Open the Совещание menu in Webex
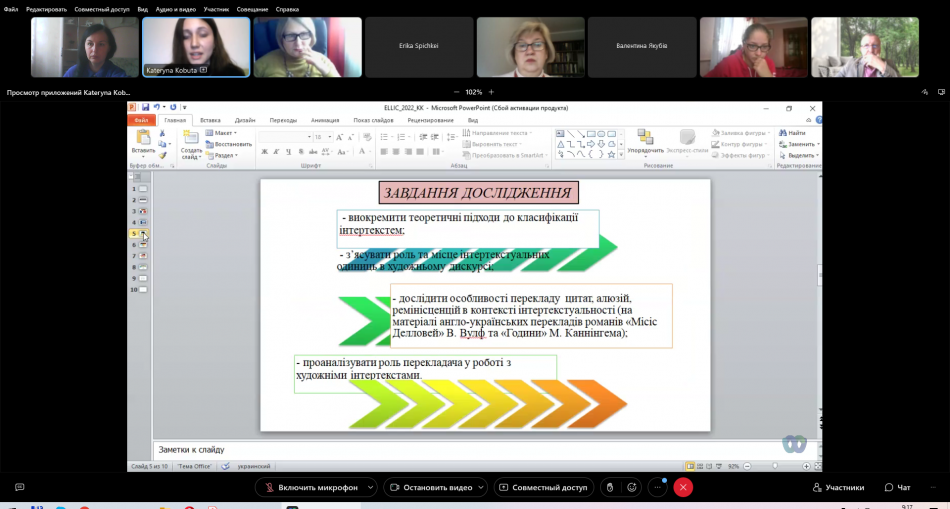Viewport: 950px width, 509px height. click(252, 9)
